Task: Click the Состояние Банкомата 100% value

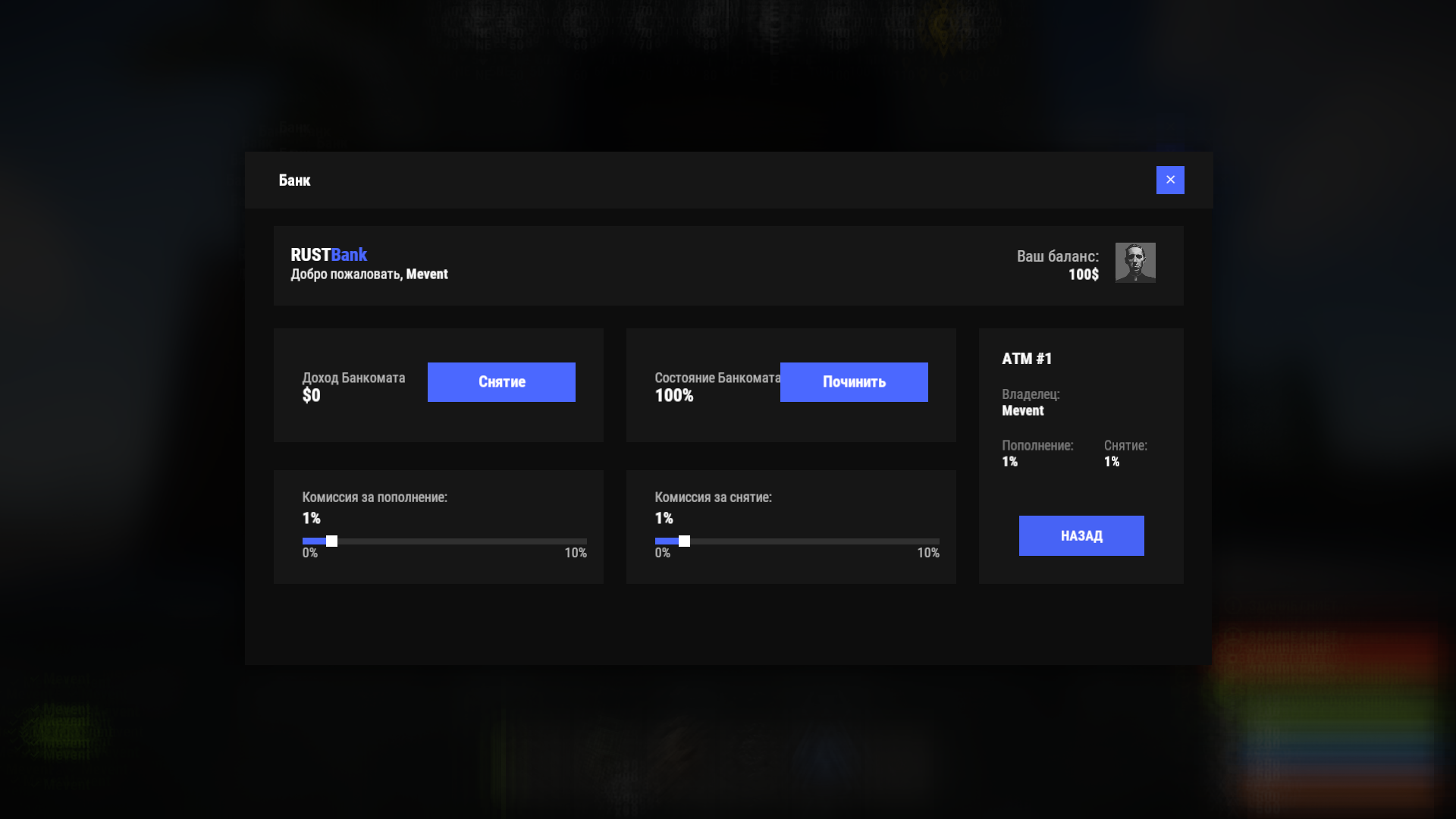Action: point(673,395)
